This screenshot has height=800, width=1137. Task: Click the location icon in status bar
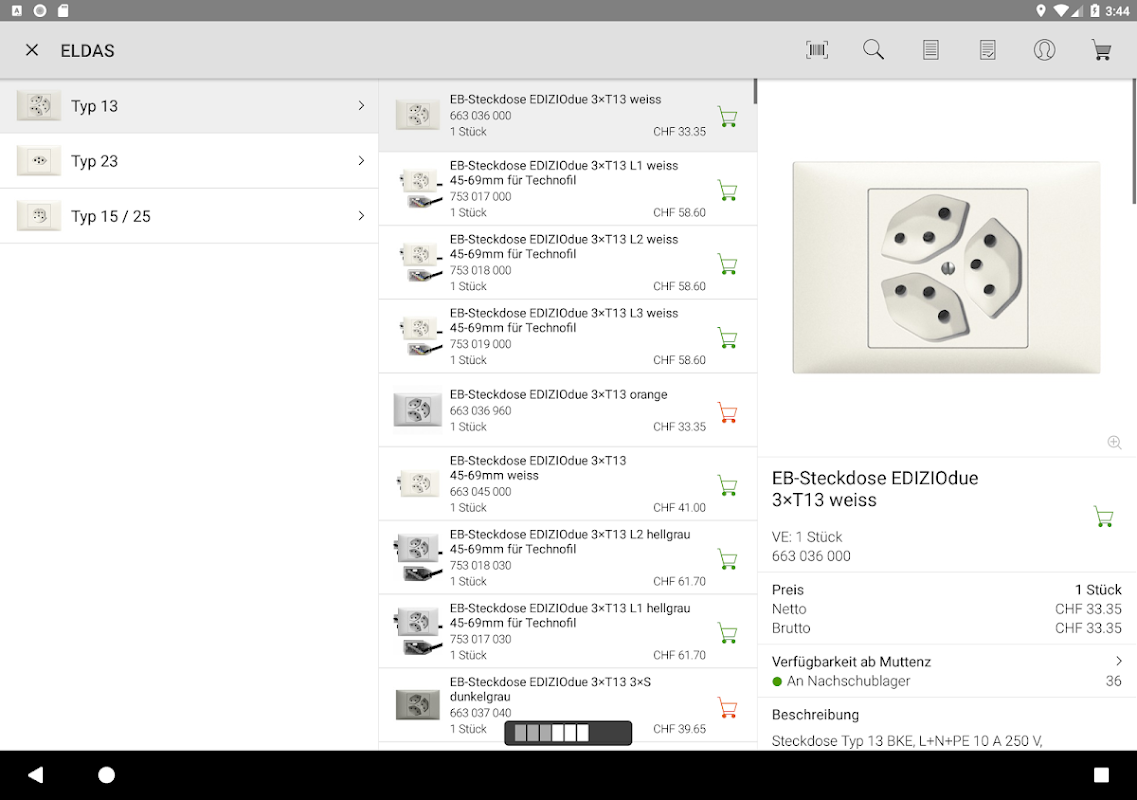tap(1041, 10)
